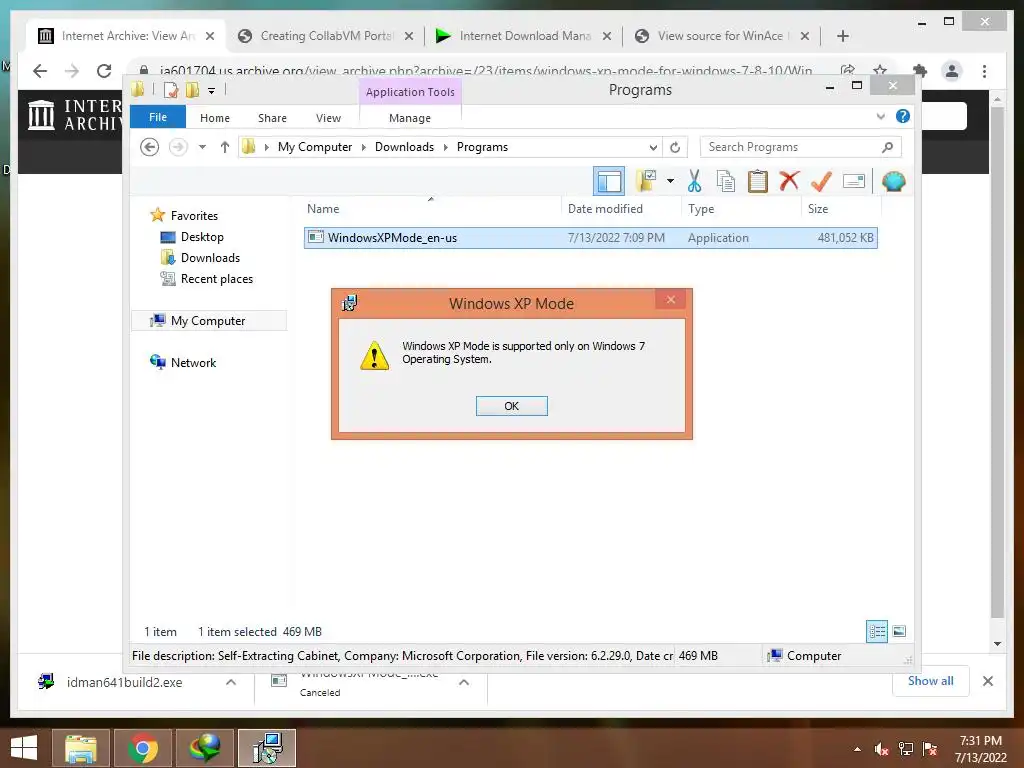The height and width of the screenshot is (768, 1024).
Task: Select Favorites in navigation pane
Action: tap(194, 216)
